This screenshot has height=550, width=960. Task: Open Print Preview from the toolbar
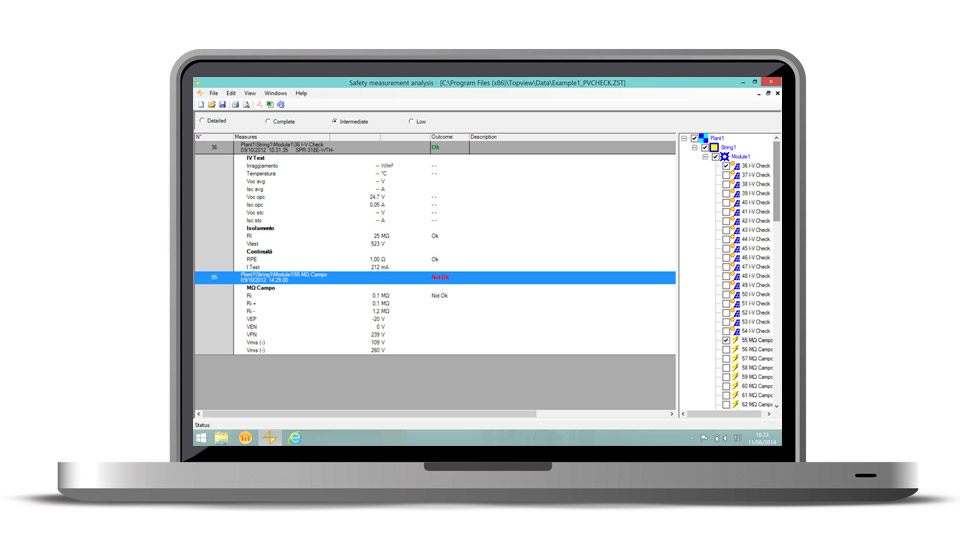[246, 104]
